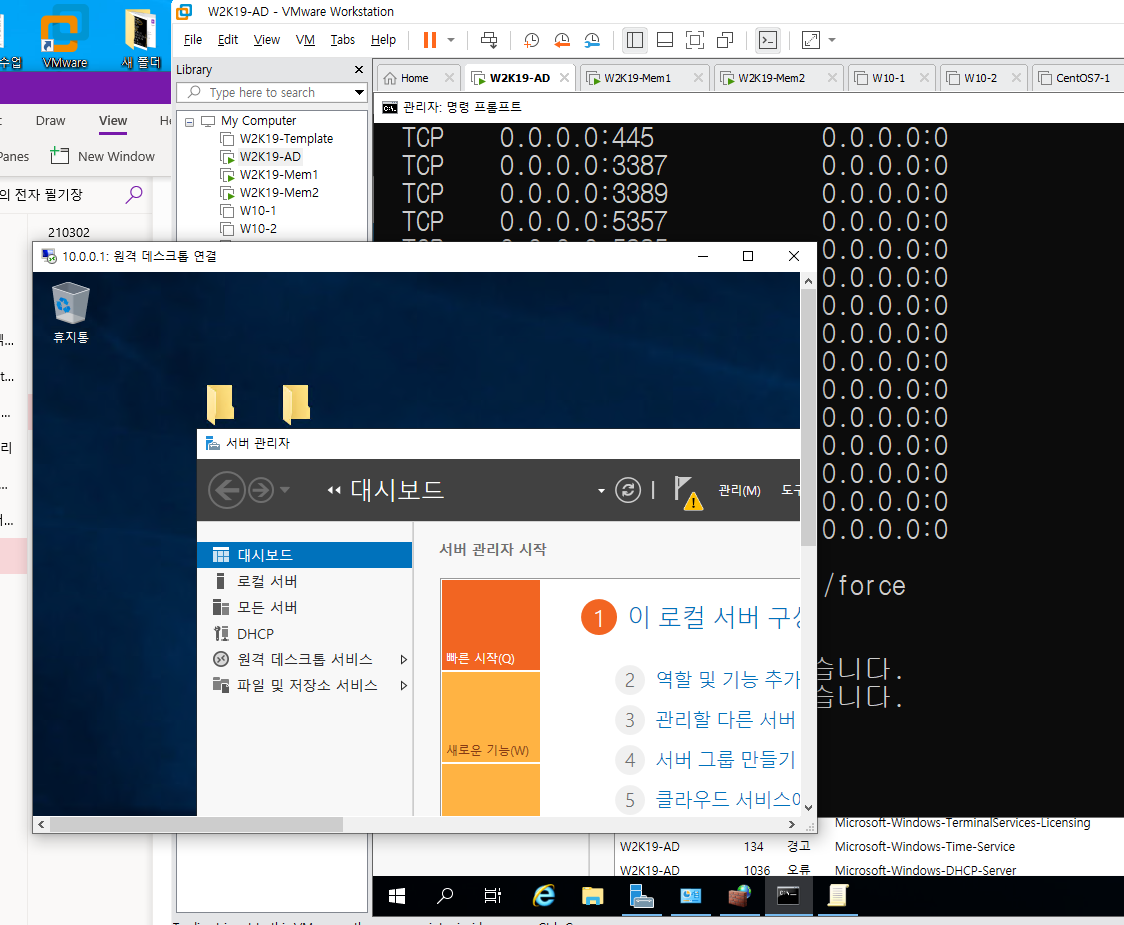Select W10-2 in library tree
The width and height of the screenshot is (1124, 925).
pyautogui.click(x=257, y=229)
